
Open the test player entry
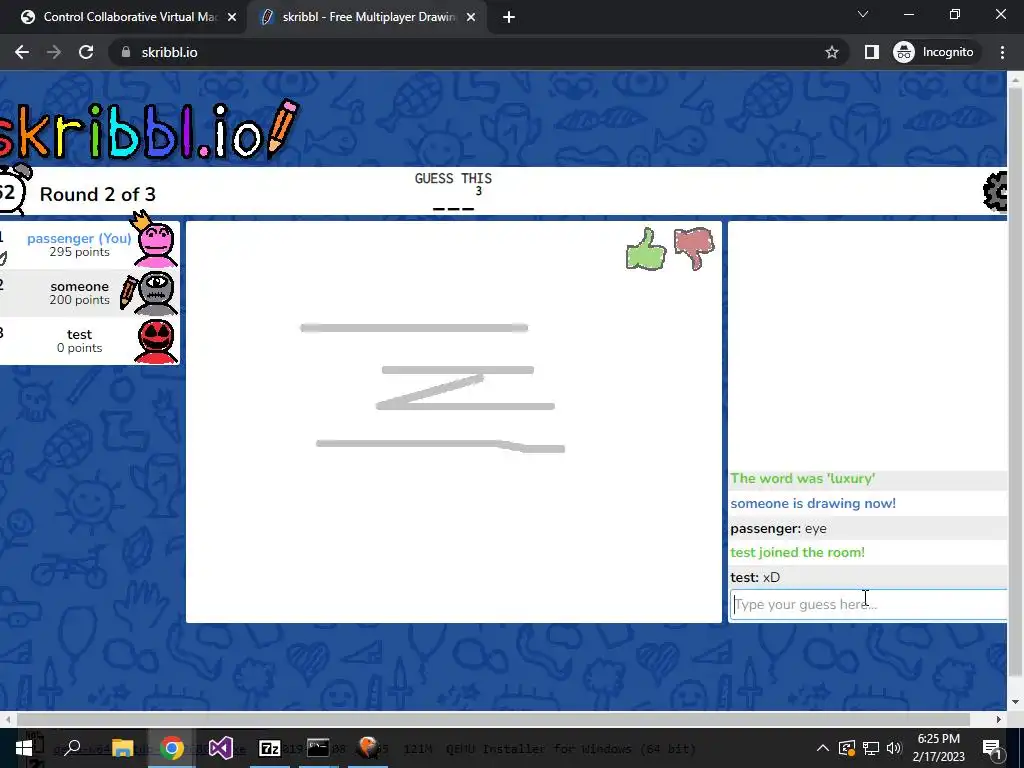pyautogui.click(x=89, y=341)
